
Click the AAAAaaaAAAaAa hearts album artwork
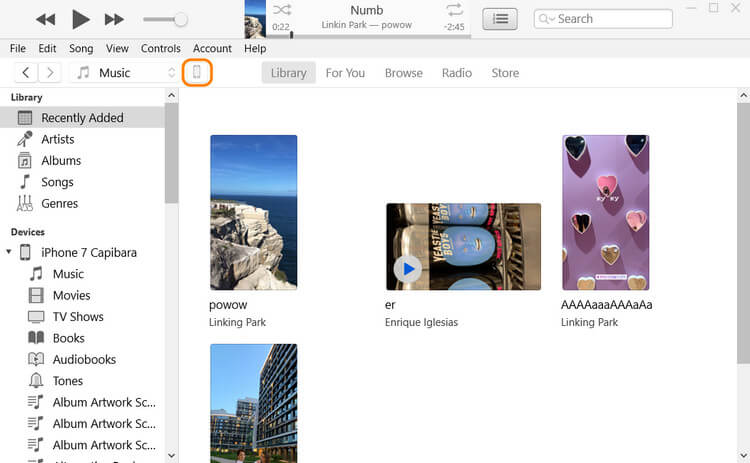(x=606, y=212)
